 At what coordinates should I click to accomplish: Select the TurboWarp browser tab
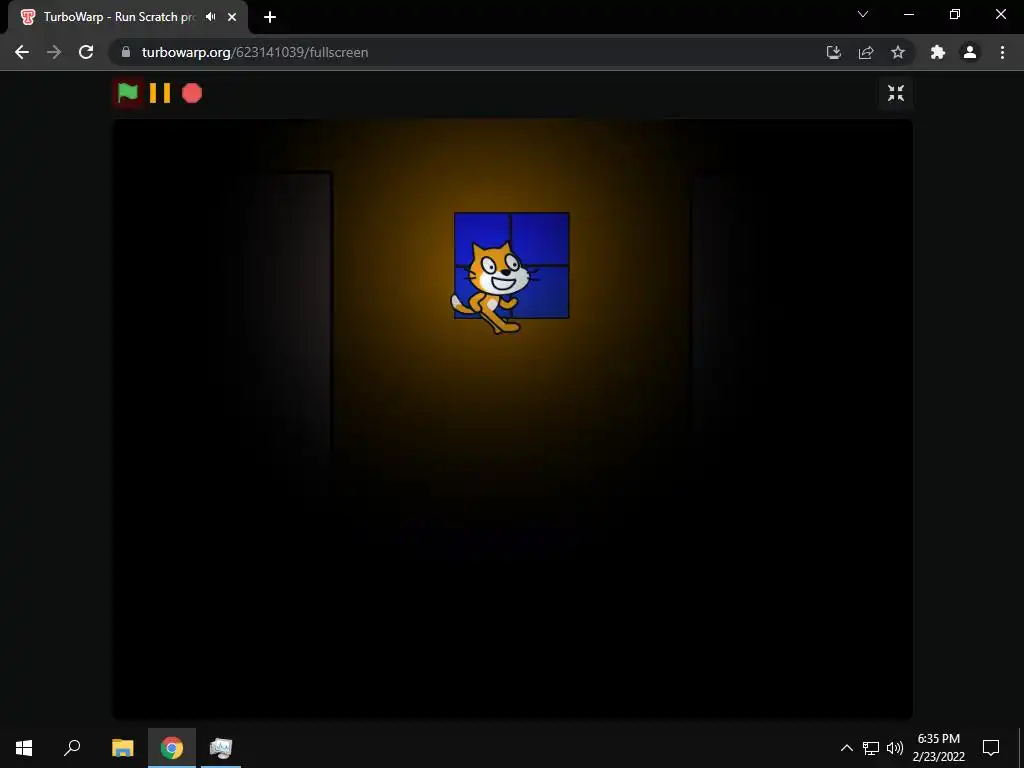point(128,17)
